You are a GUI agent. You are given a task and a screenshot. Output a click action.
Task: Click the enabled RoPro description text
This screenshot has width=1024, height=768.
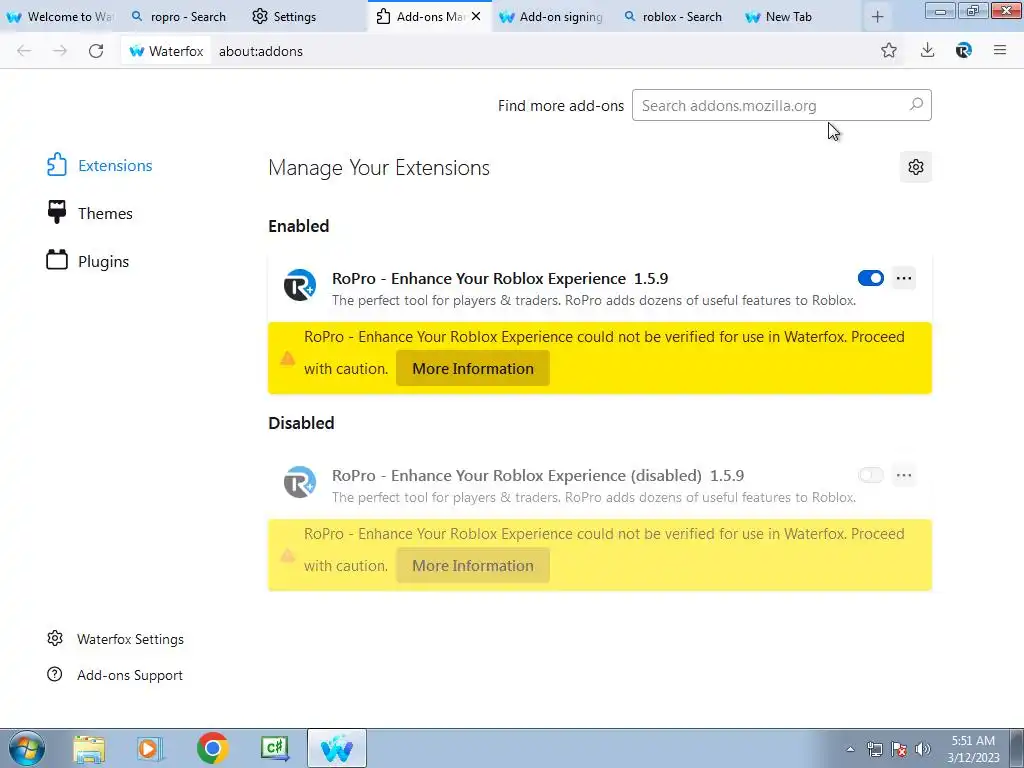click(594, 300)
